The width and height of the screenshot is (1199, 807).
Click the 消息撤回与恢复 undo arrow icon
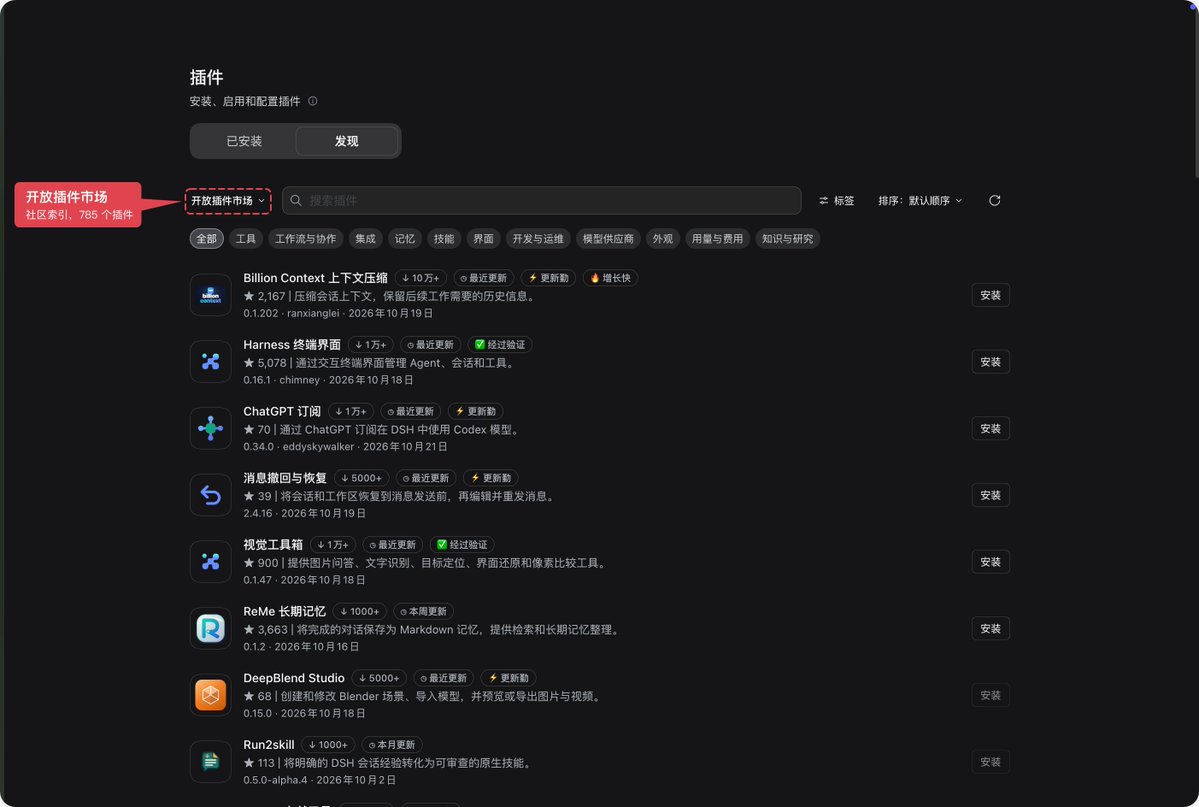click(210, 496)
